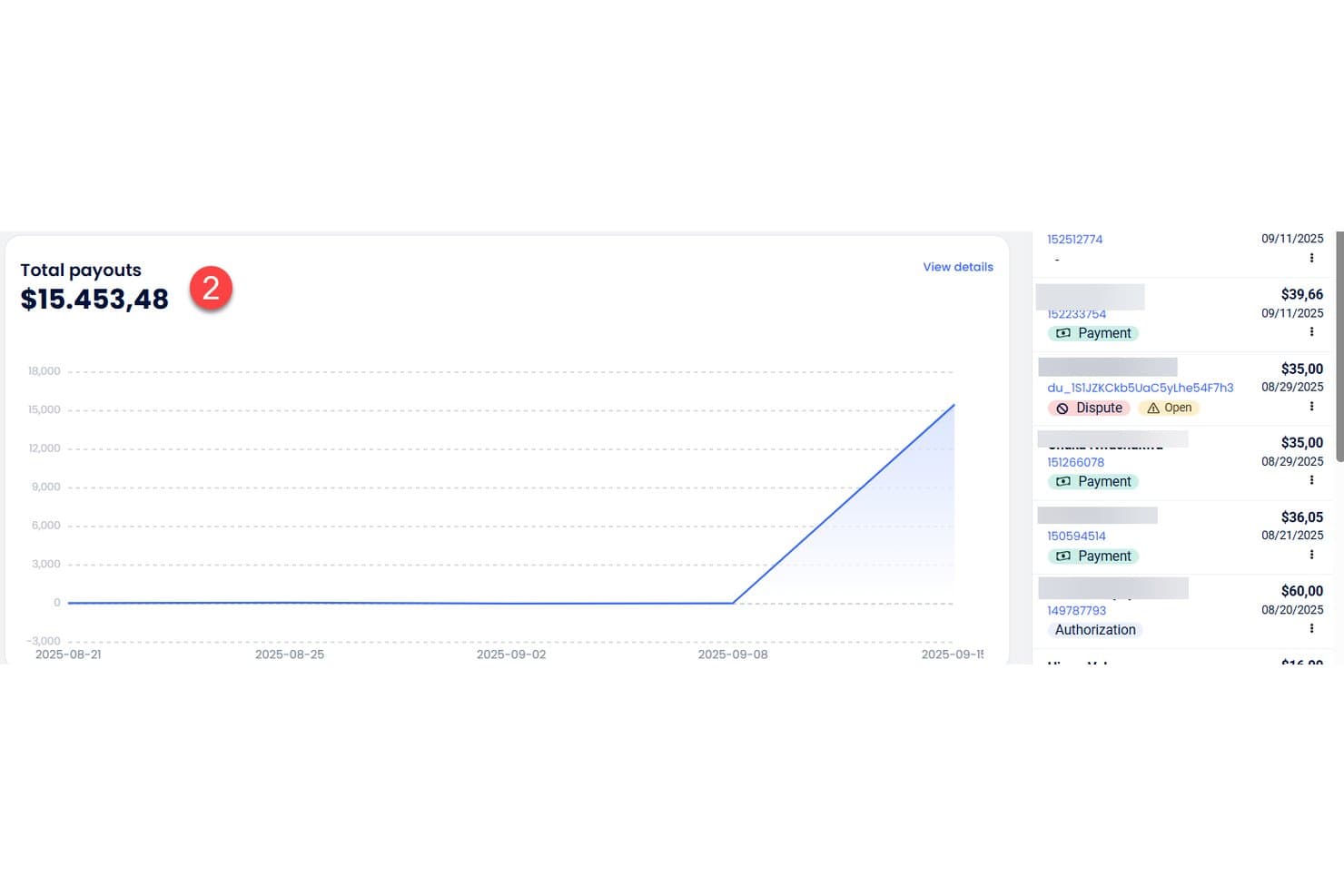Open three-dot menu for payment 151266078
The image size is (1344, 896).
click(1311, 480)
